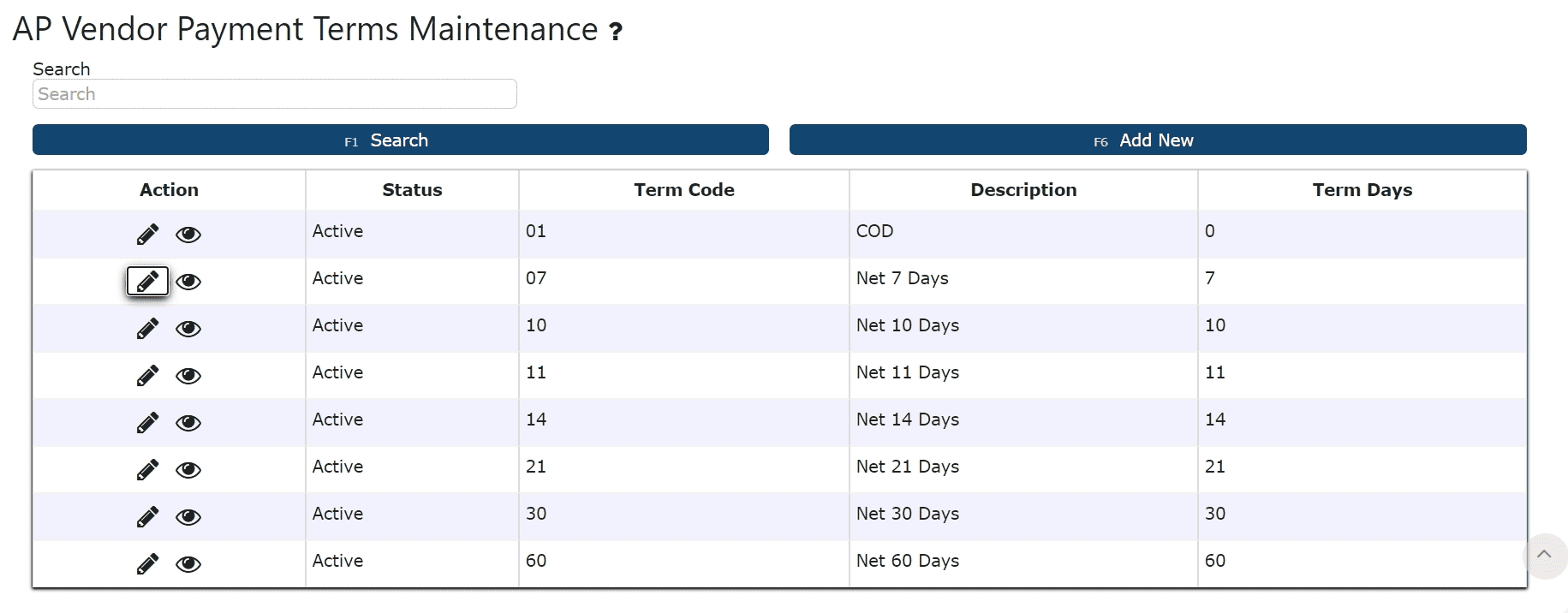Screen dimensions: 1568x613
Task: Click the F6 Add New button
Action: (x=1157, y=140)
